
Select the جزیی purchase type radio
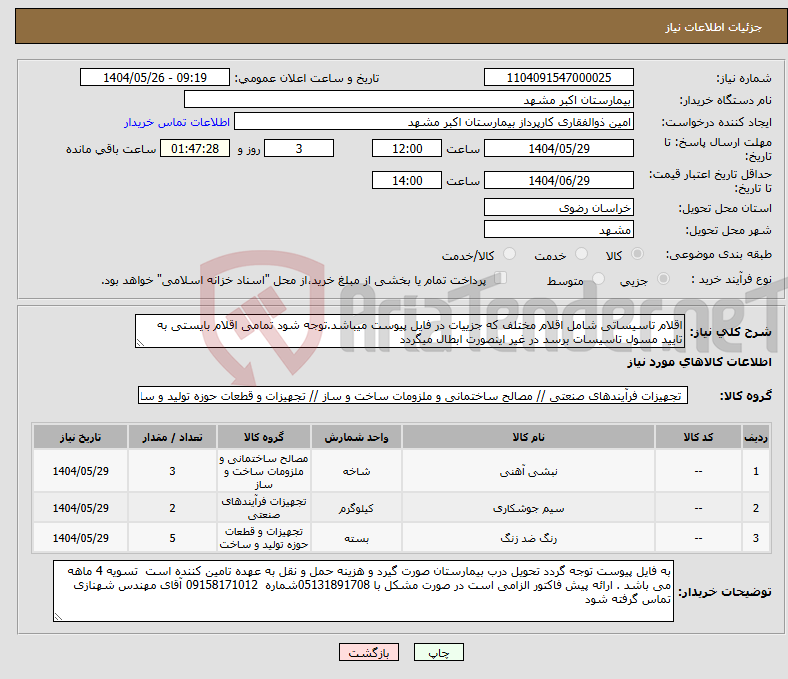[663, 279]
